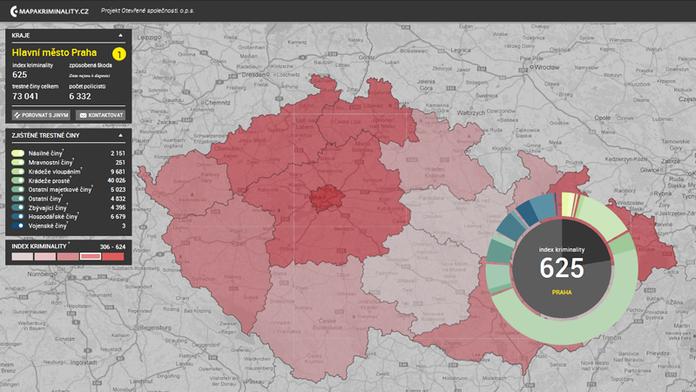This screenshot has height=392, width=696.
Task: Click the yellow Násilné činy segment in donut chart
Action: pyautogui.click(x=567, y=205)
